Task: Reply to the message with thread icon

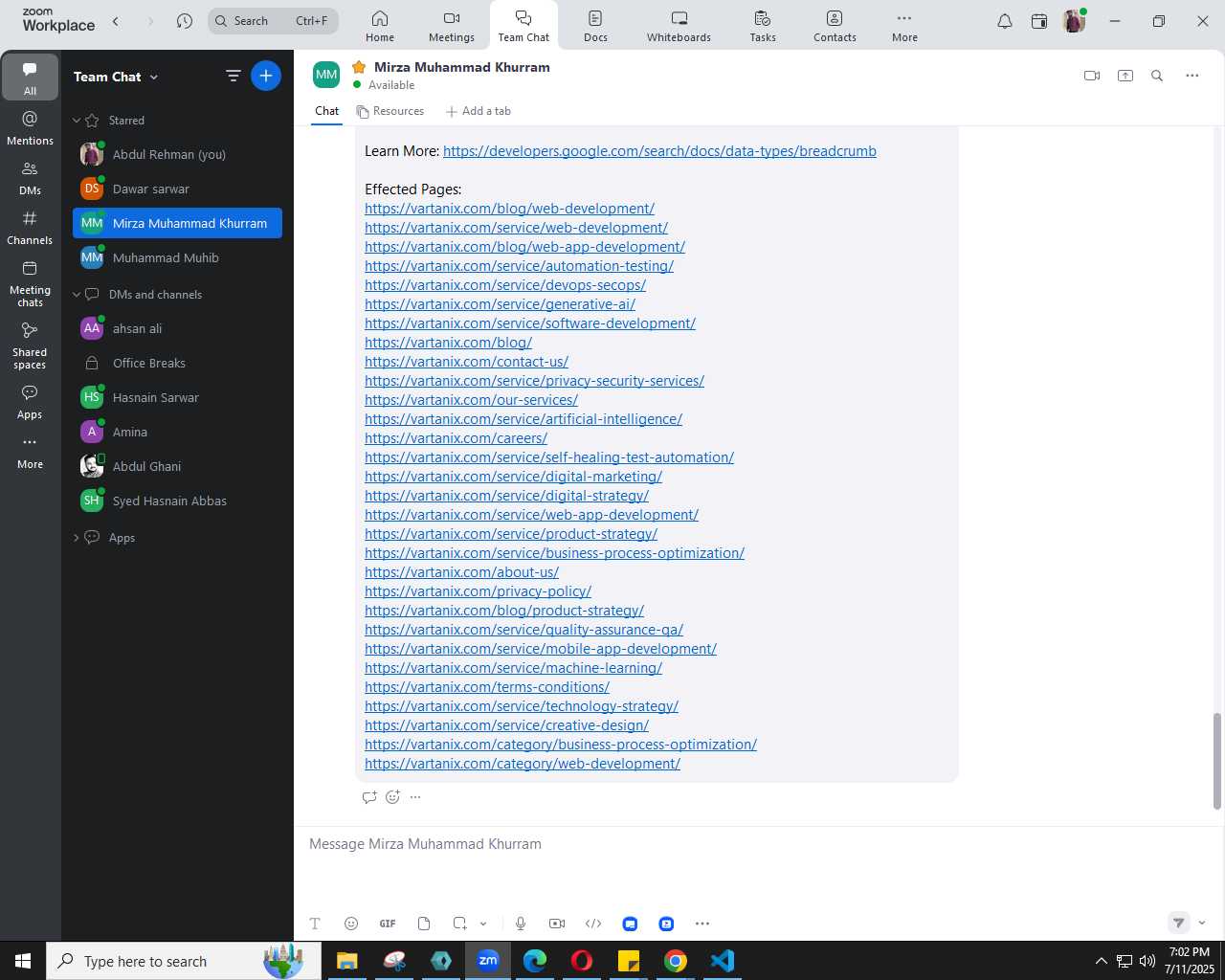Action: point(369,797)
